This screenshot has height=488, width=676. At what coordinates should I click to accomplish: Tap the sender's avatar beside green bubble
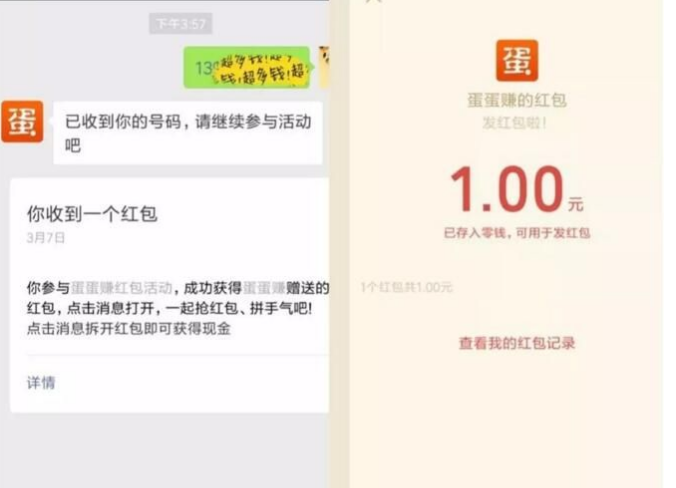324,67
